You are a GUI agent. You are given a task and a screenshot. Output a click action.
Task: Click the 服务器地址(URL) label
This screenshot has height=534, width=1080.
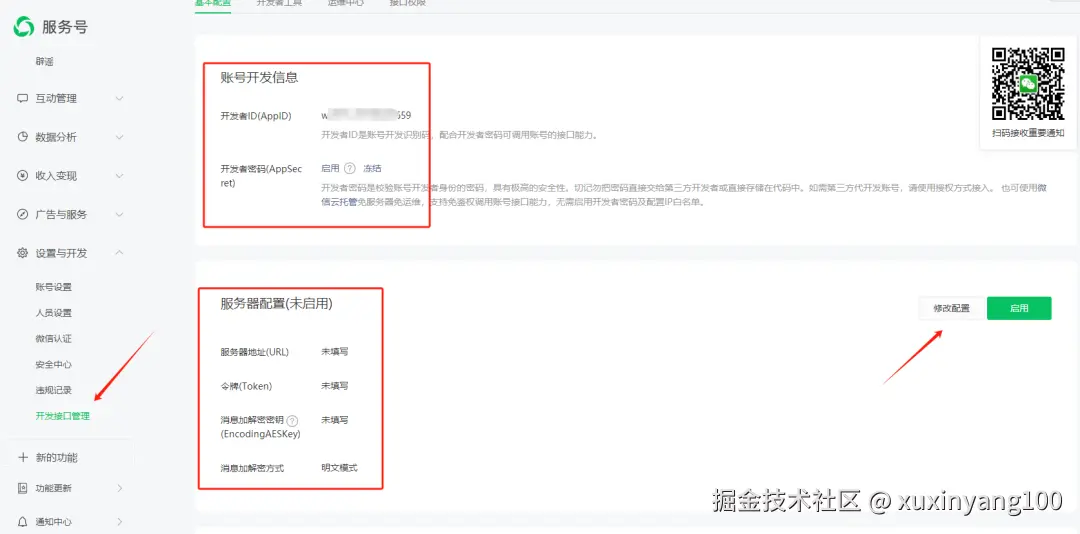pos(255,351)
